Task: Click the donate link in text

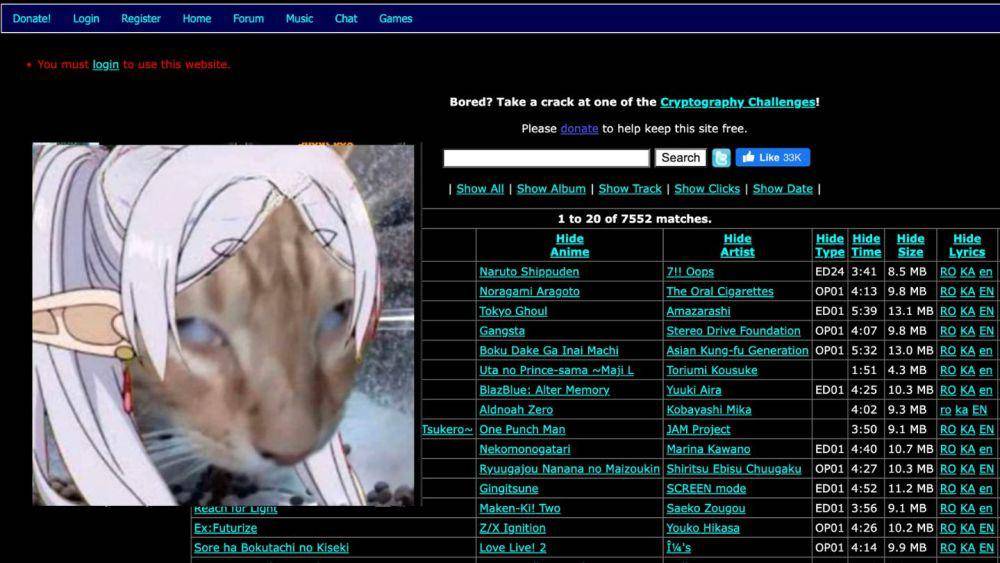Action: (579, 129)
